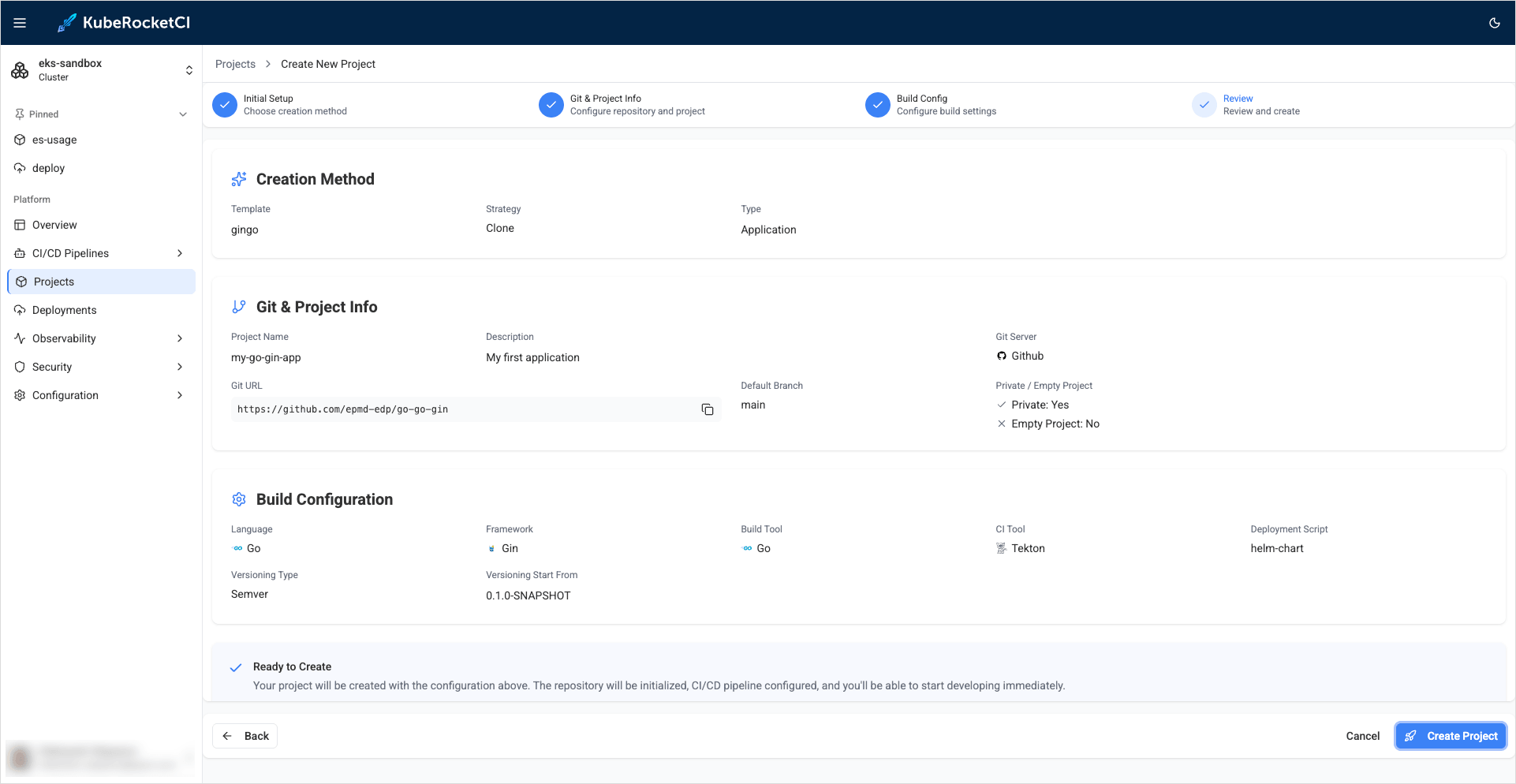
Task: Go to the Overview page
Action: click(x=54, y=225)
